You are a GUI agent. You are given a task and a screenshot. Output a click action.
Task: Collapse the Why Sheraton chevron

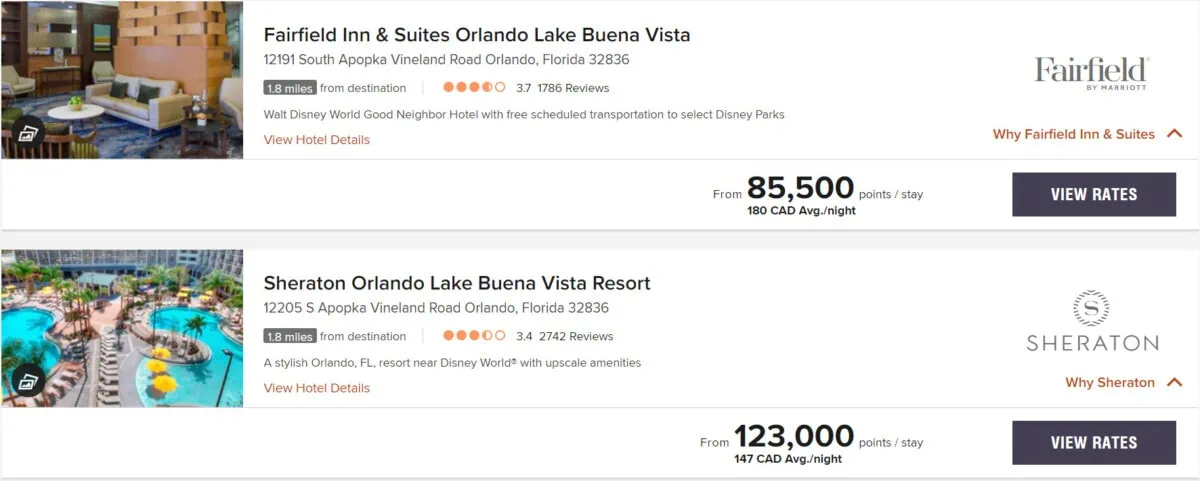pos(1174,382)
